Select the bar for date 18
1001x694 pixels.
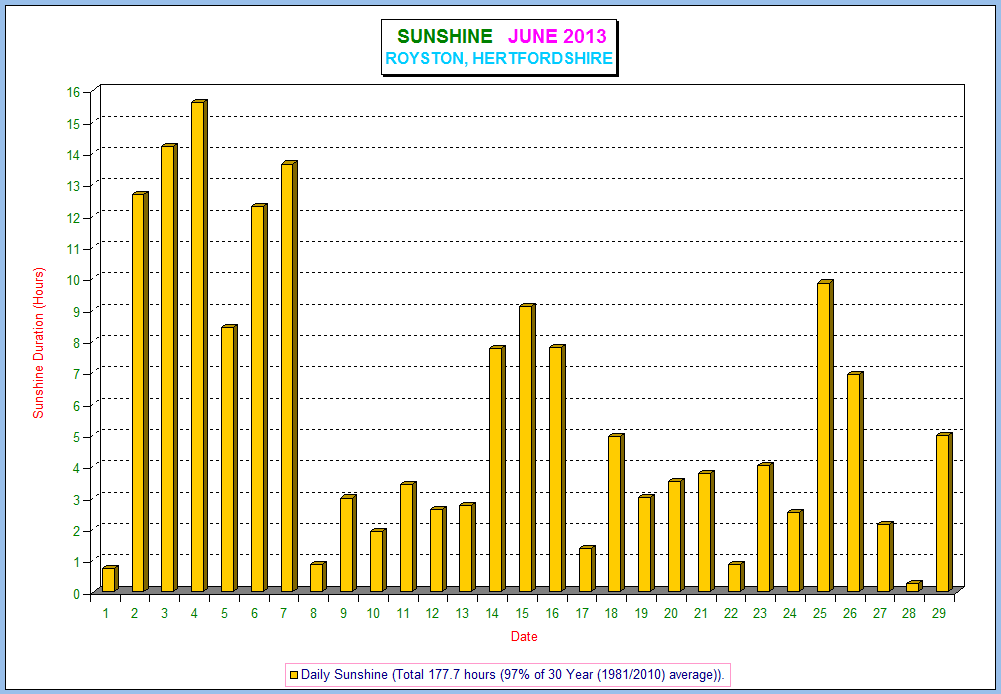(x=617, y=513)
